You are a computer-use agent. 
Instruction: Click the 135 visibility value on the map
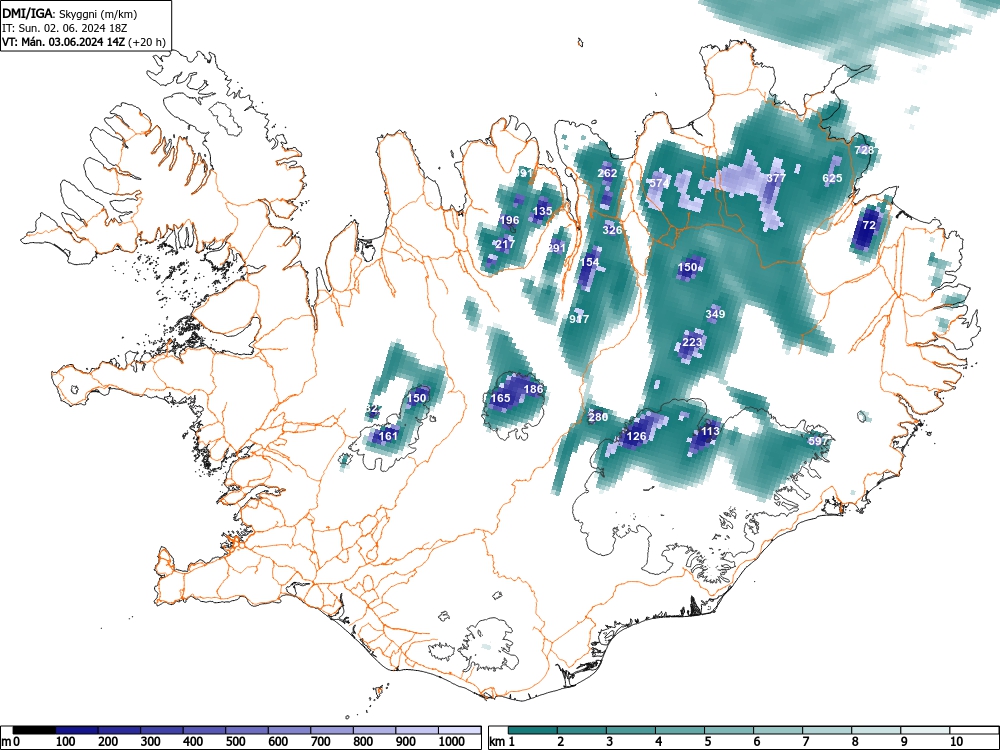click(x=542, y=211)
